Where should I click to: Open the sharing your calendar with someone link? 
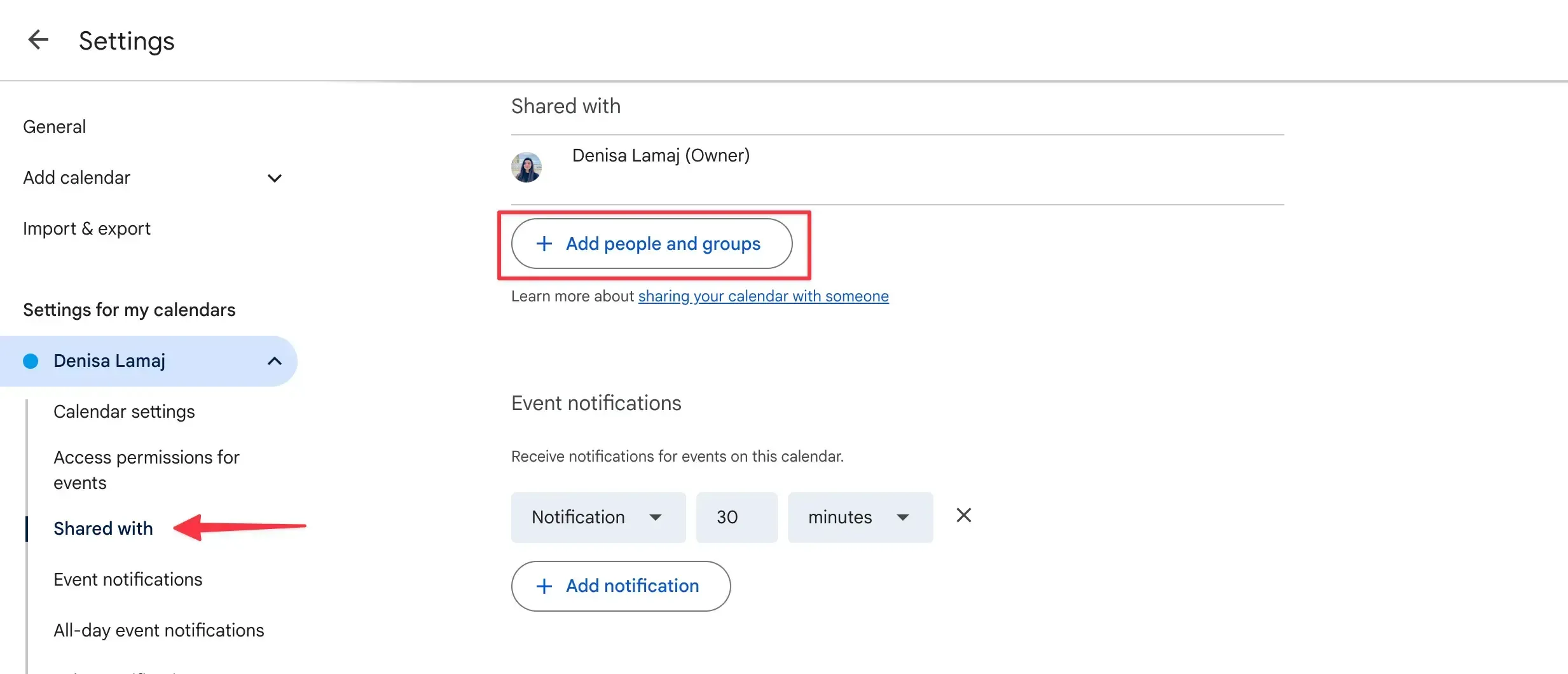pyautogui.click(x=763, y=296)
